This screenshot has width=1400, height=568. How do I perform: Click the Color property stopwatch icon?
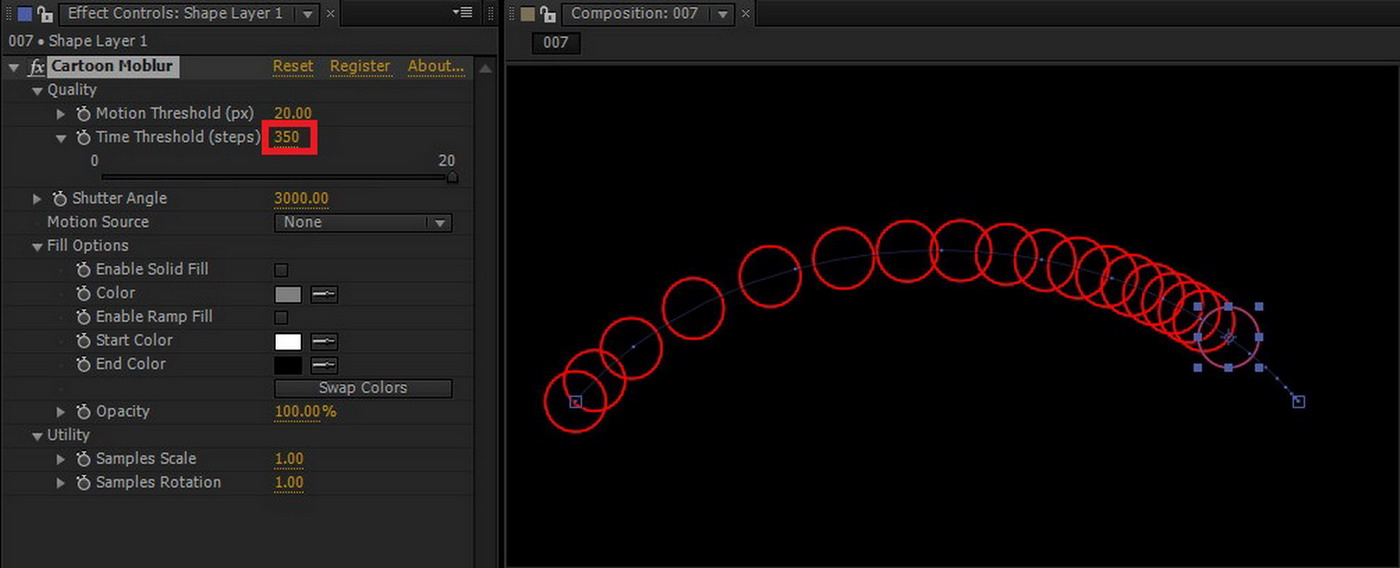point(83,293)
